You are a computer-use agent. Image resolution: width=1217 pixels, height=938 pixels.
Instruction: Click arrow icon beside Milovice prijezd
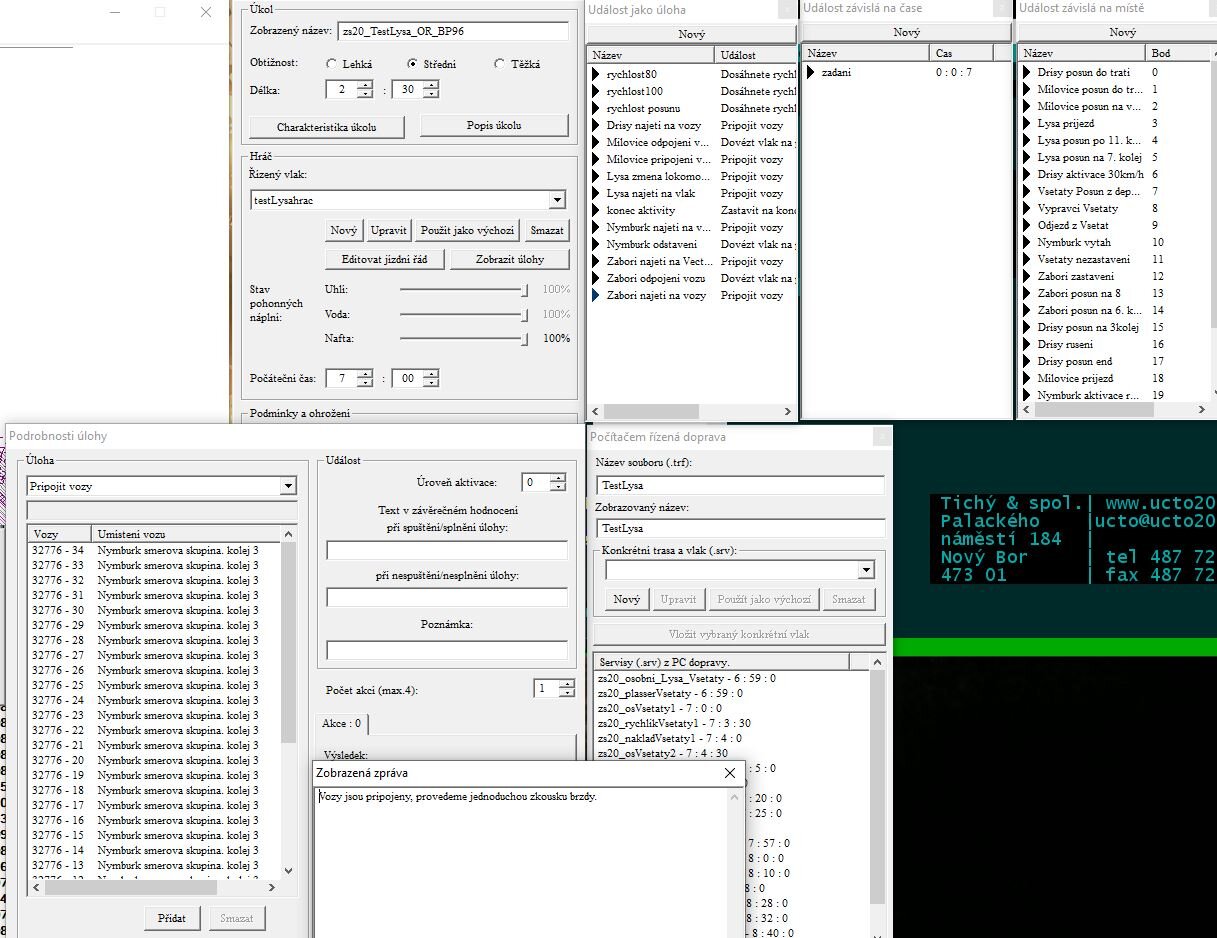(1027, 379)
